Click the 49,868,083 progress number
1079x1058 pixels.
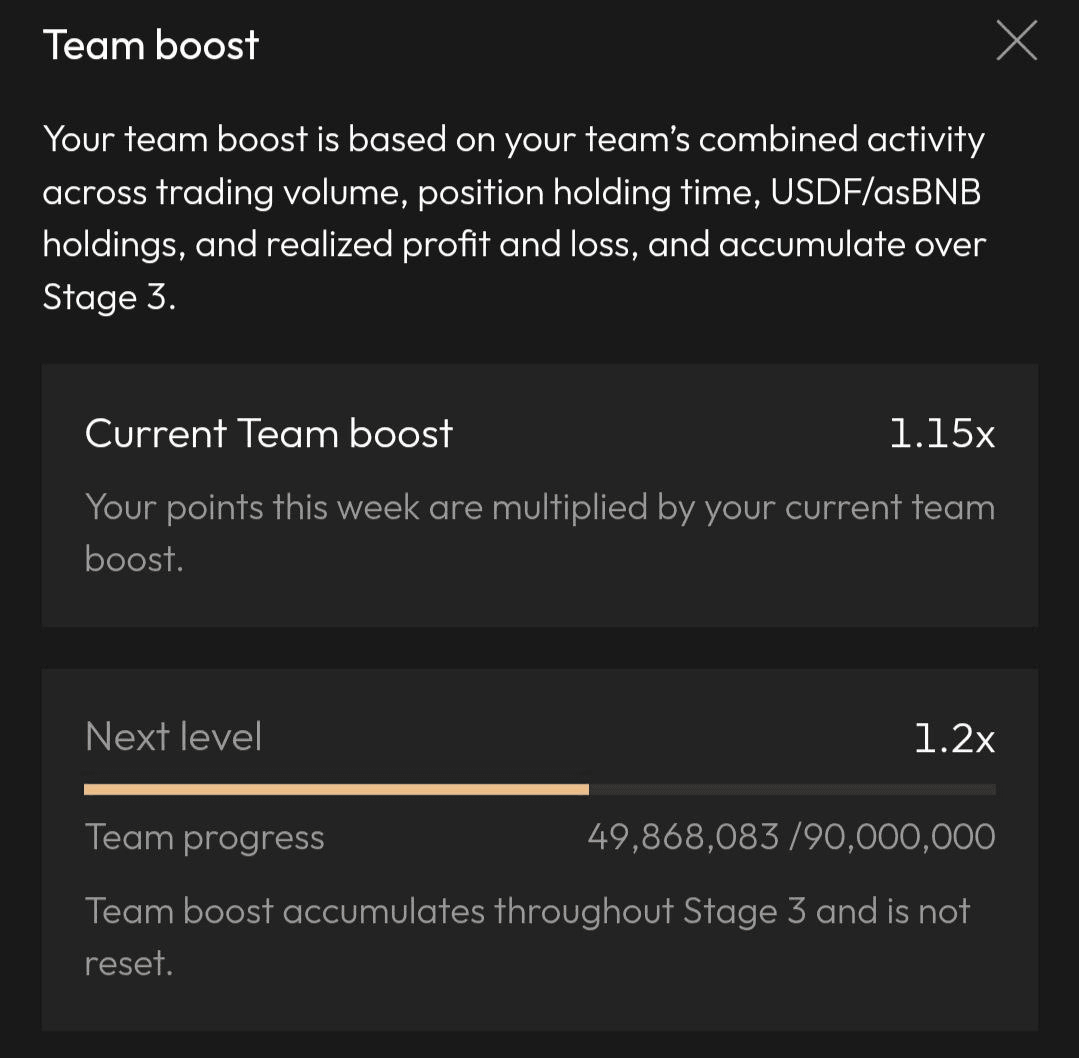pos(683,837)
